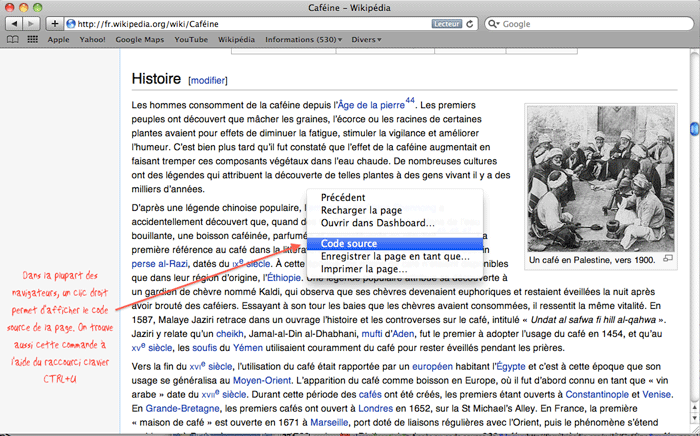Click the modifier link beside Histoire
The image size is (700, 436).
208,79
